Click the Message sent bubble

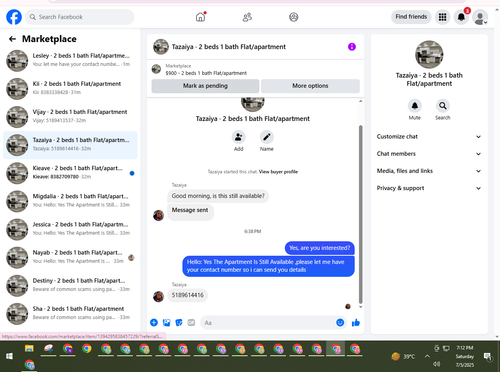click(x=190, y=211)
